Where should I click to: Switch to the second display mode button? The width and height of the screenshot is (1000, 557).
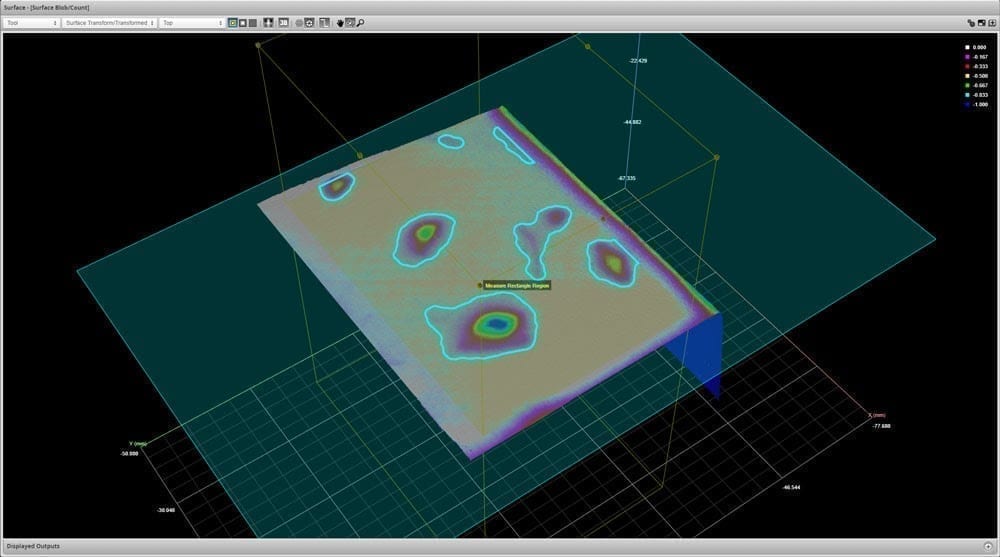[243, 22]
